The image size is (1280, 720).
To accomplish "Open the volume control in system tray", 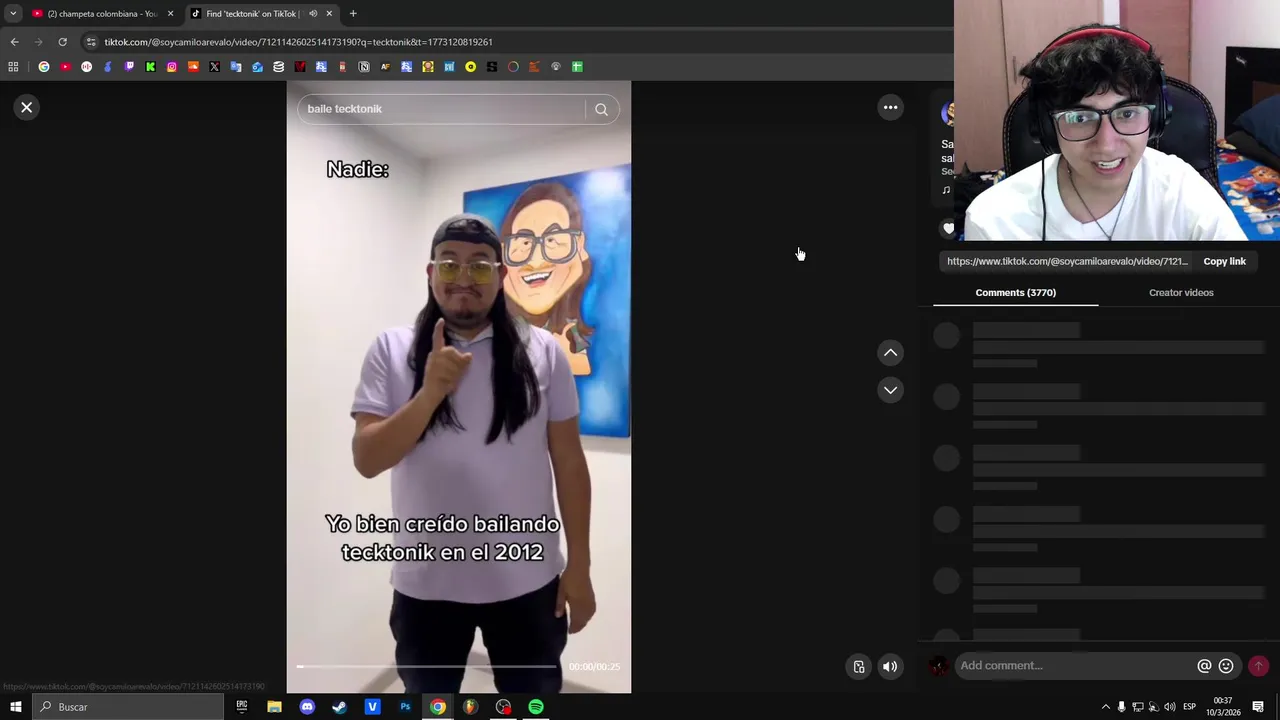I will pos(1170,707).
